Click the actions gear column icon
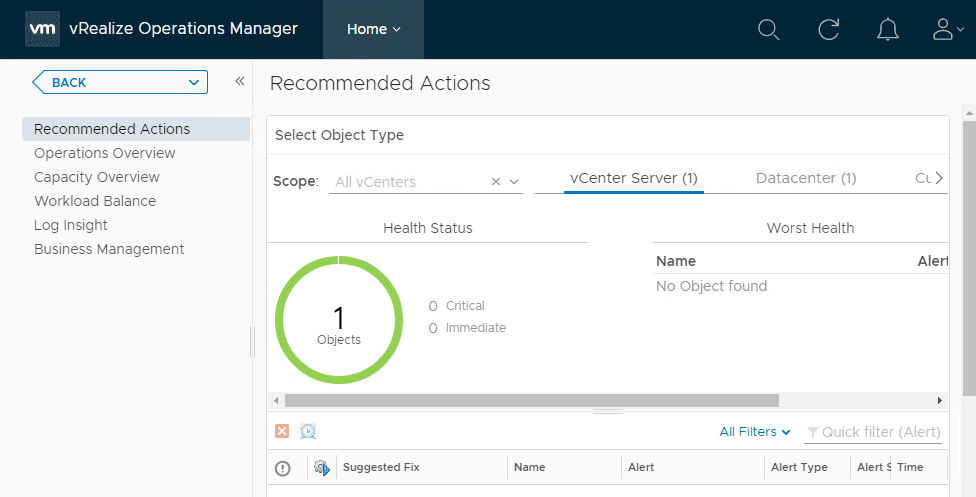This screenshot has height=497, width=976. click(x=321, y=467)
